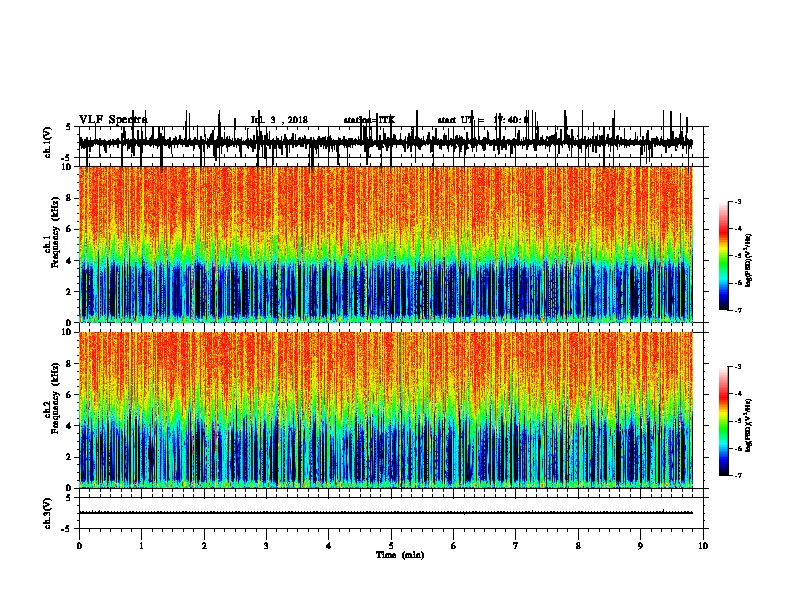Click the 'ch.3(V)' waveform axis label
Screen dimensions: 792x612
click(x=48, y=513)
